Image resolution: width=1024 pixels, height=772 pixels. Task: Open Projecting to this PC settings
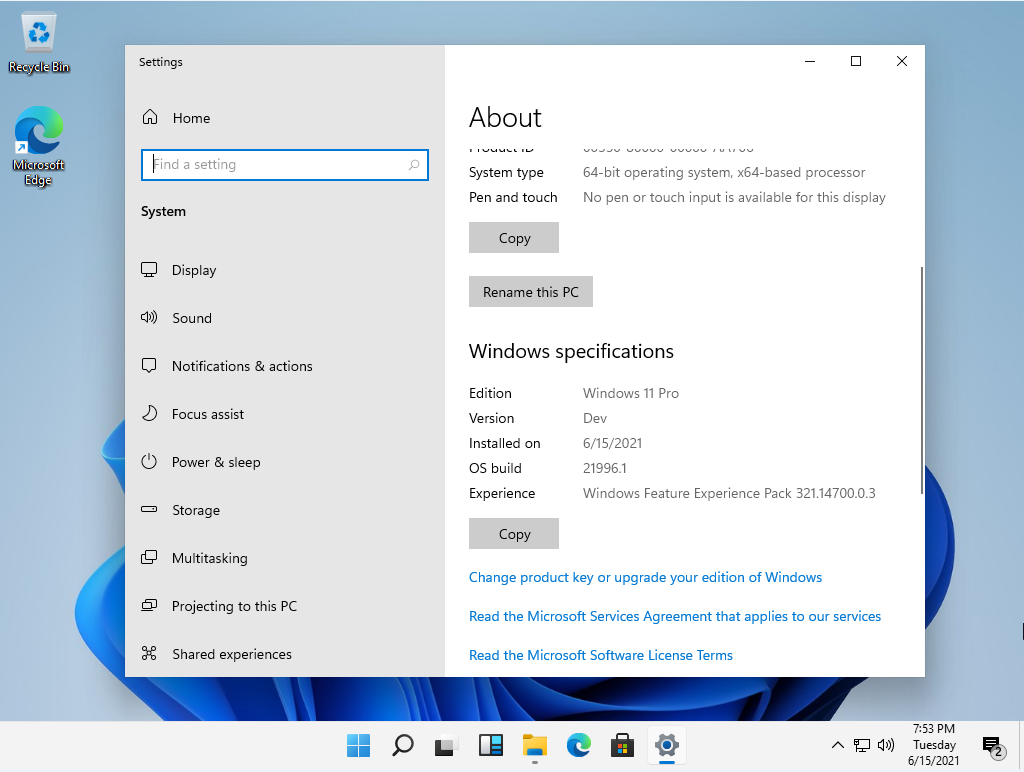tap(231, 606)
